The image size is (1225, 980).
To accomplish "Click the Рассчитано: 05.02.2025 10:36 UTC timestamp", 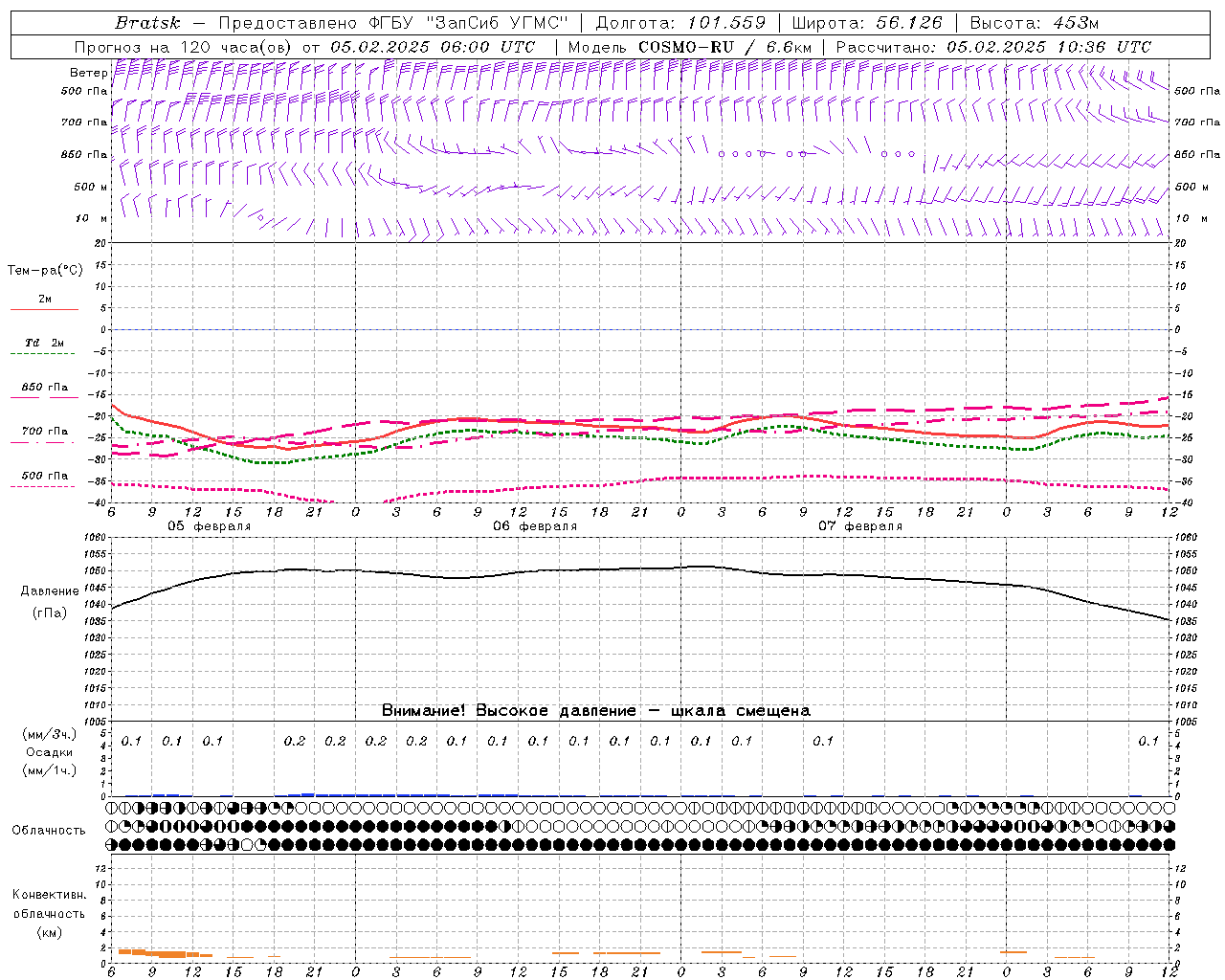I will [x=993, y=46].
